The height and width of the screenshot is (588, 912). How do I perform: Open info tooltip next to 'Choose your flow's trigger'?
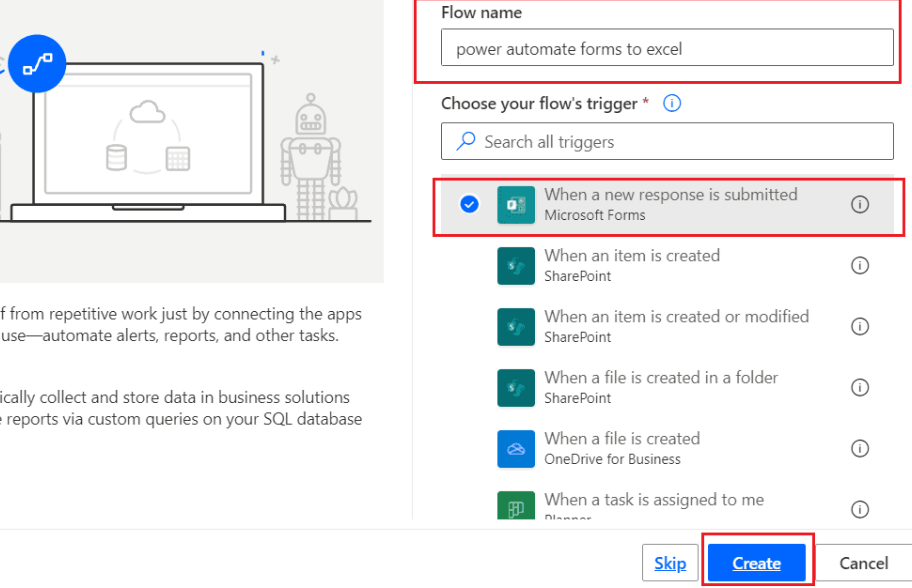tap(672, 103)
